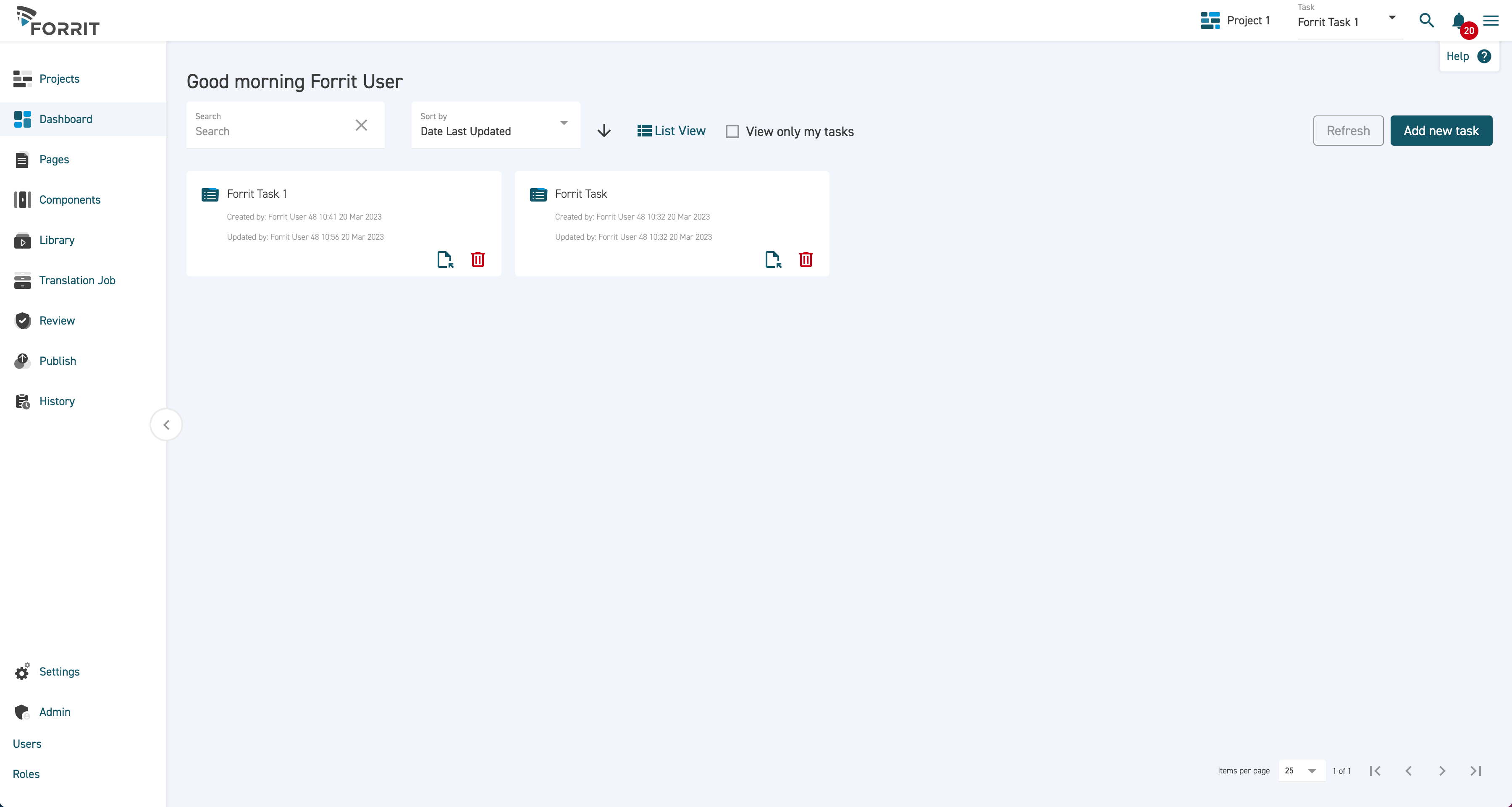Open the Pages section

click(x=54, y=159)
